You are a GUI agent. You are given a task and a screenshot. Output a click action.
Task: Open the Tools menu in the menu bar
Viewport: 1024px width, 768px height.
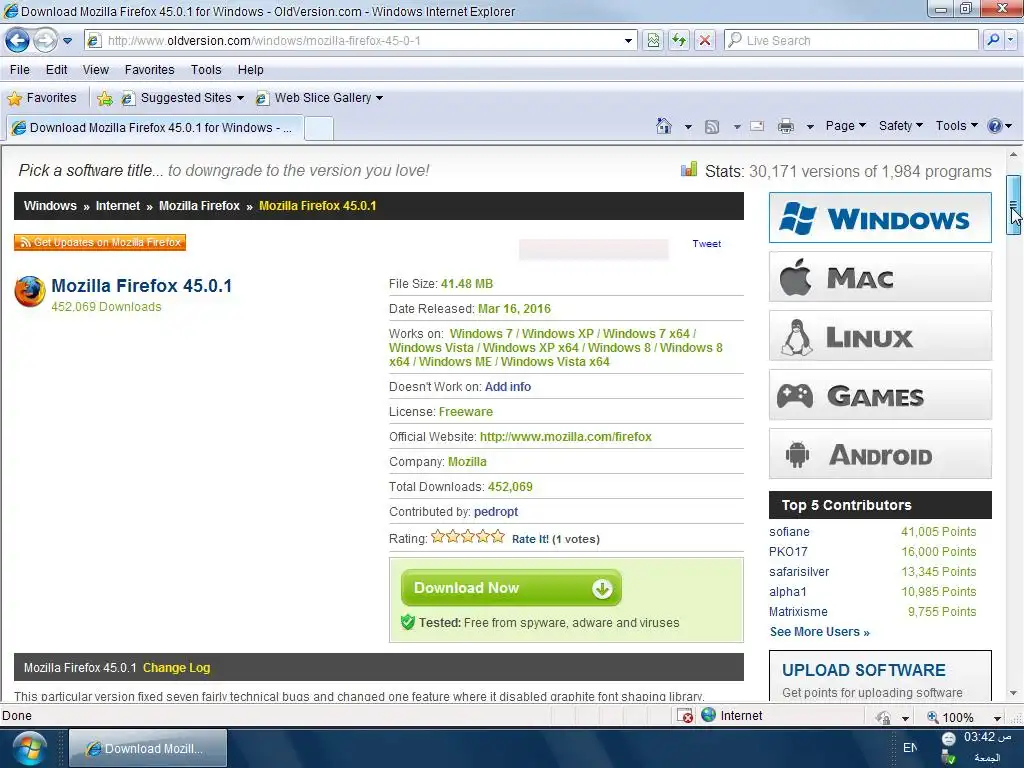tap(206, 70)
